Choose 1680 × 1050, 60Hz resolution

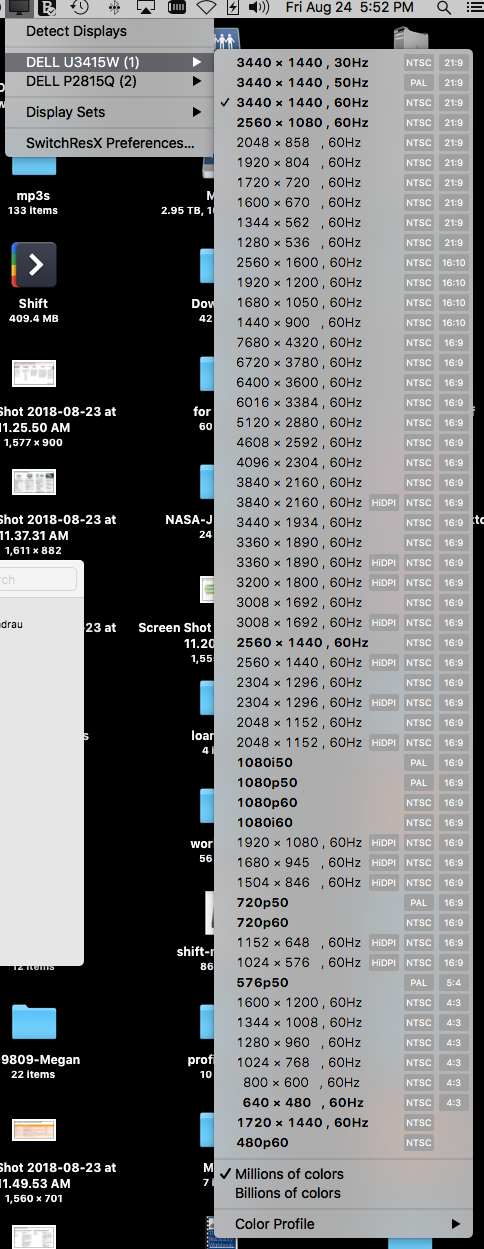(343, 302)
